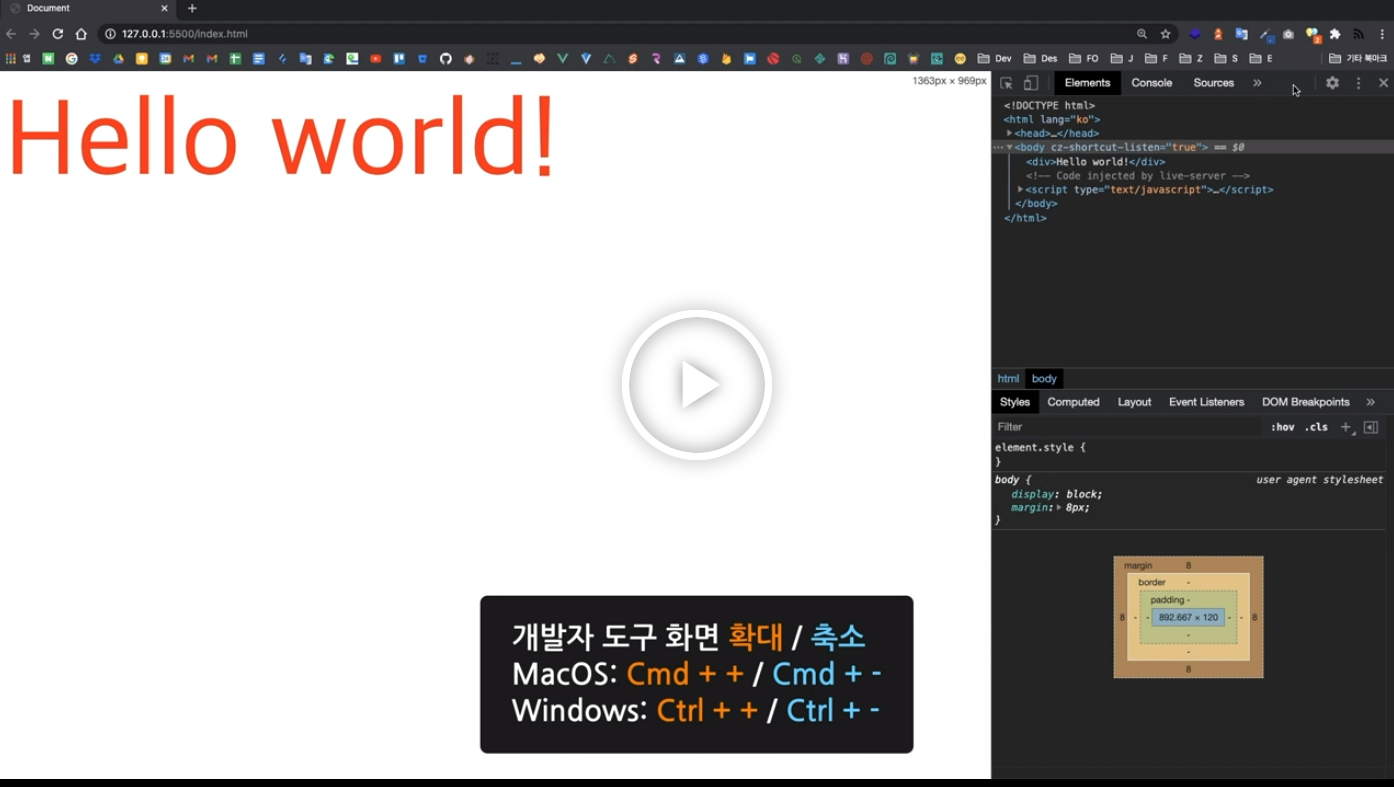Open the Layout tab in DevTools
This screenshot has height=787, width=1394.
(1134, 402)
